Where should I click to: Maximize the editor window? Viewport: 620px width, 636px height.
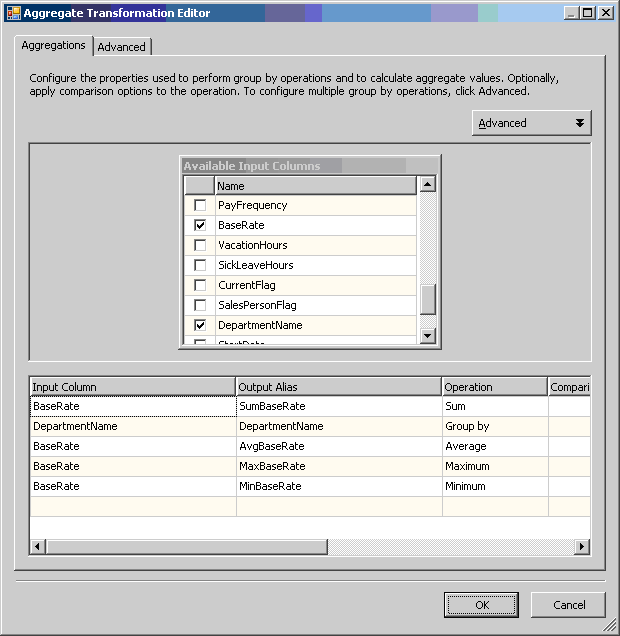coord(588,12)
